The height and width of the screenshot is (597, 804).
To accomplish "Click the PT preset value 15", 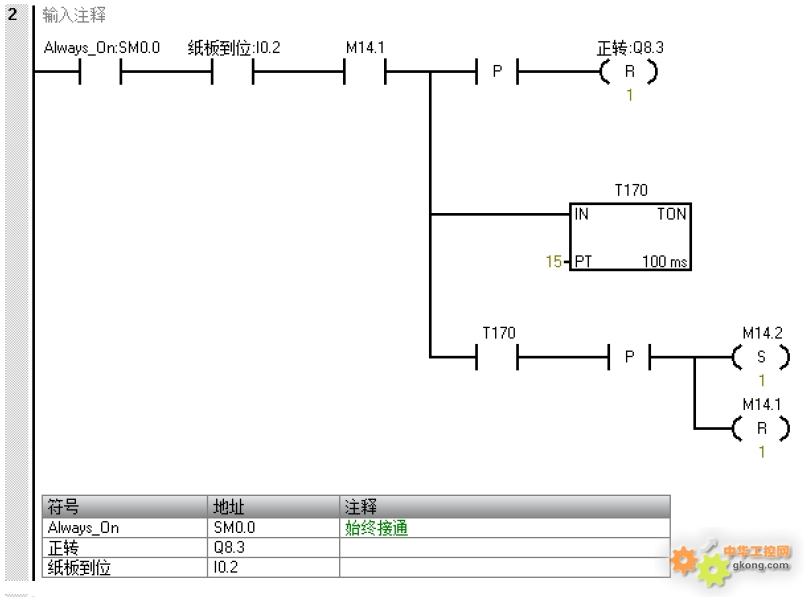I will coord(554,262).
